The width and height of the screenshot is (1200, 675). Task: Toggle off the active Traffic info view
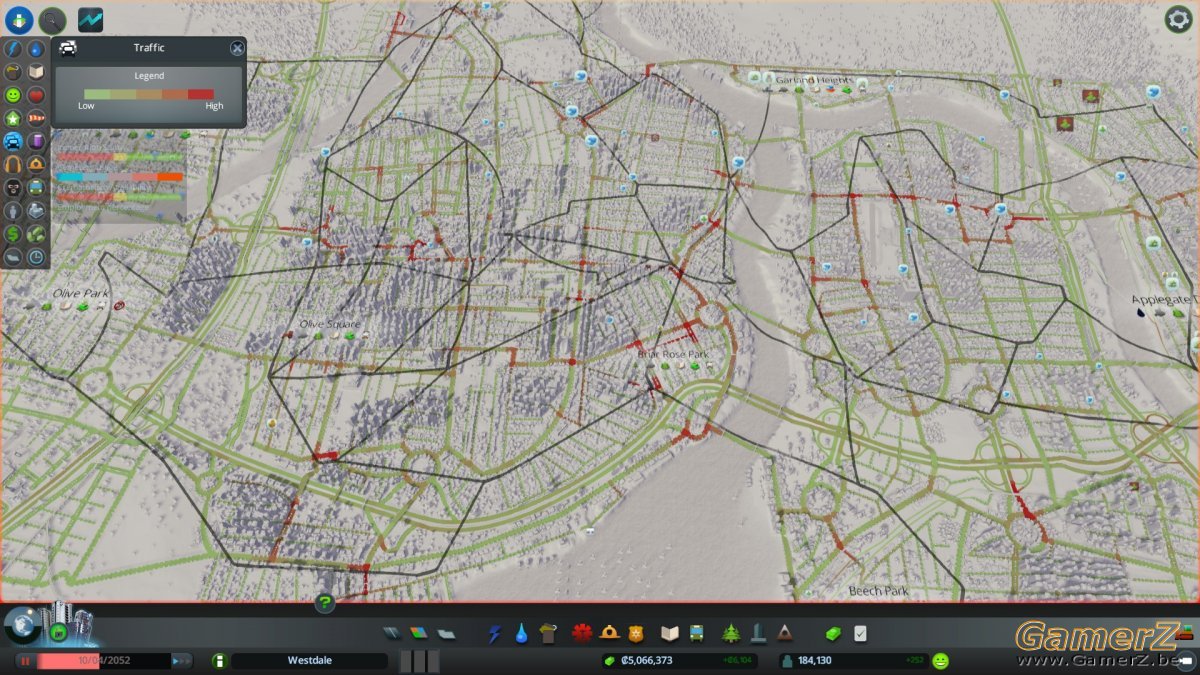tap(13, 141)
